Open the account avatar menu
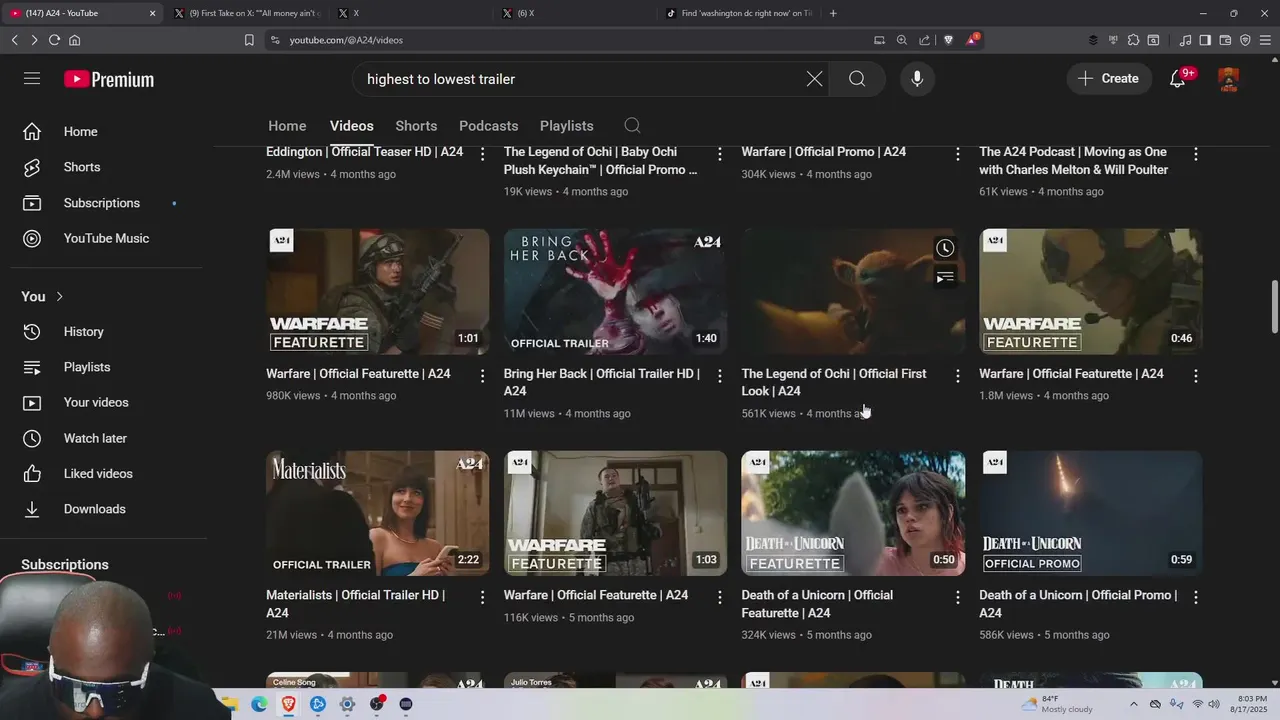 (x=1229, y=79)
